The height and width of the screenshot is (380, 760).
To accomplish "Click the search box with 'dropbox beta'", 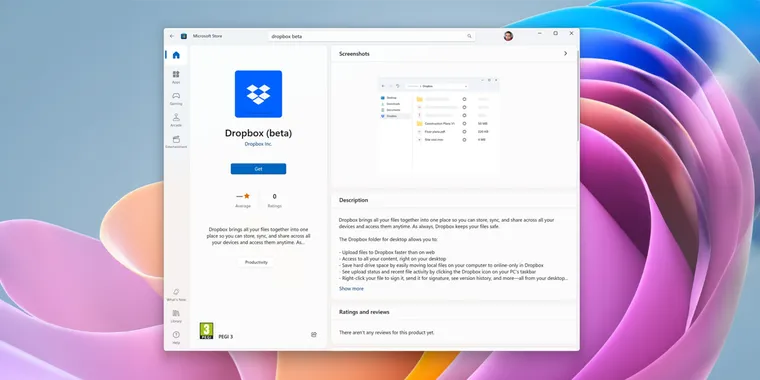I will click(371, 36).
